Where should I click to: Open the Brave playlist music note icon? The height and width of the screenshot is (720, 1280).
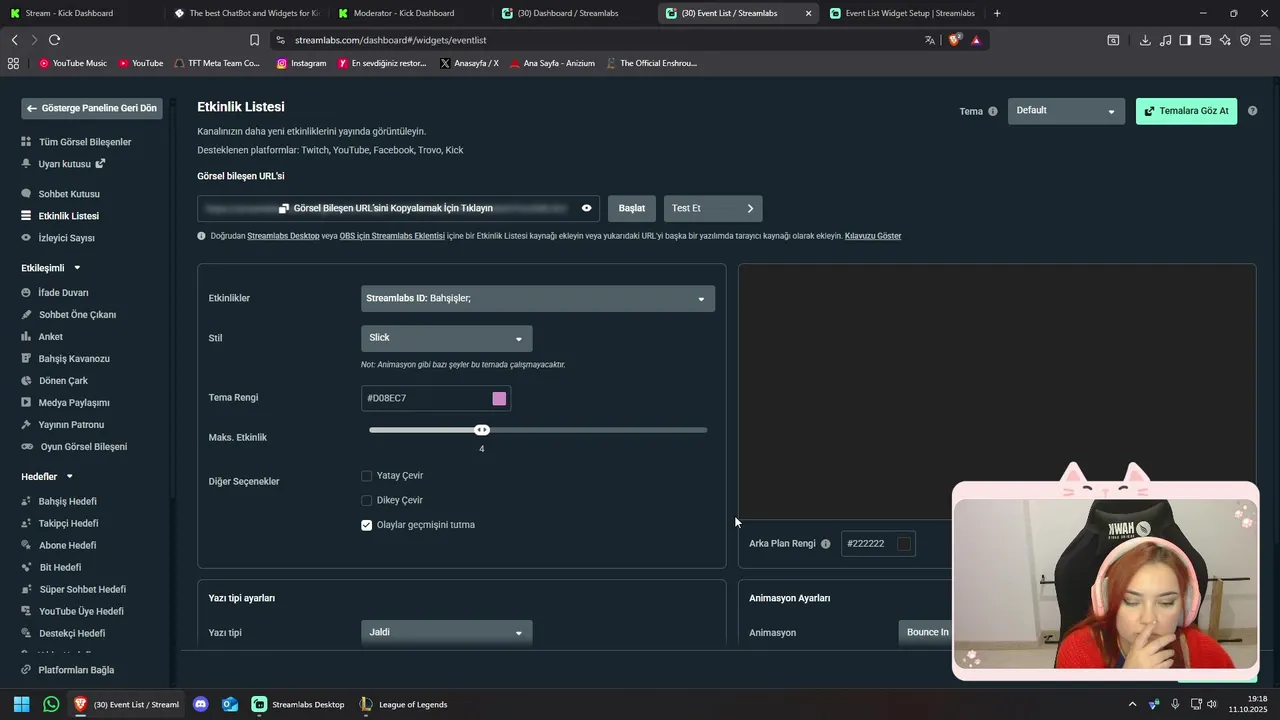(1165, 40)
